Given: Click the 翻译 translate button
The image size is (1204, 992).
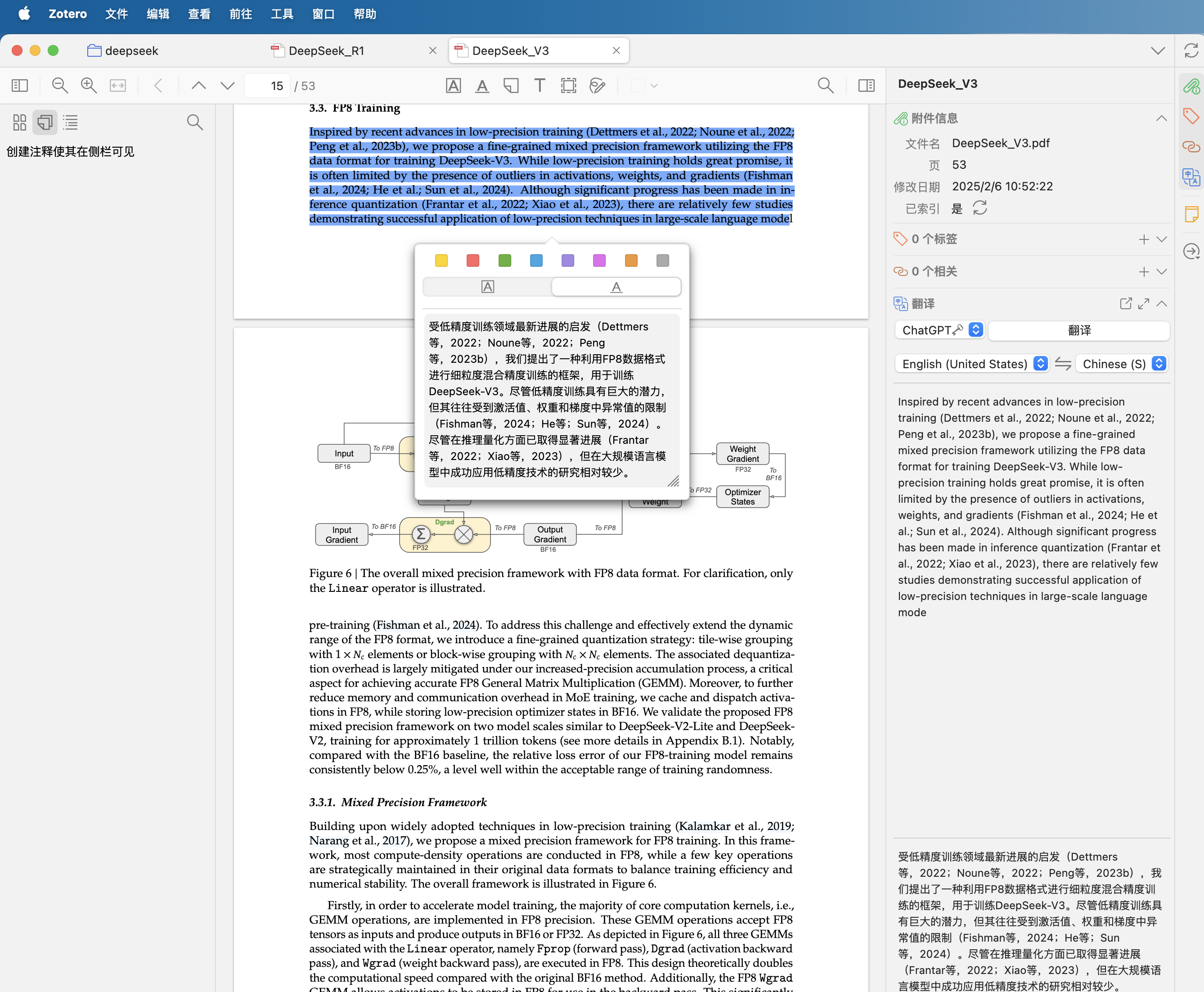Looking at the screenshot, I should [x=1079, y=330].
